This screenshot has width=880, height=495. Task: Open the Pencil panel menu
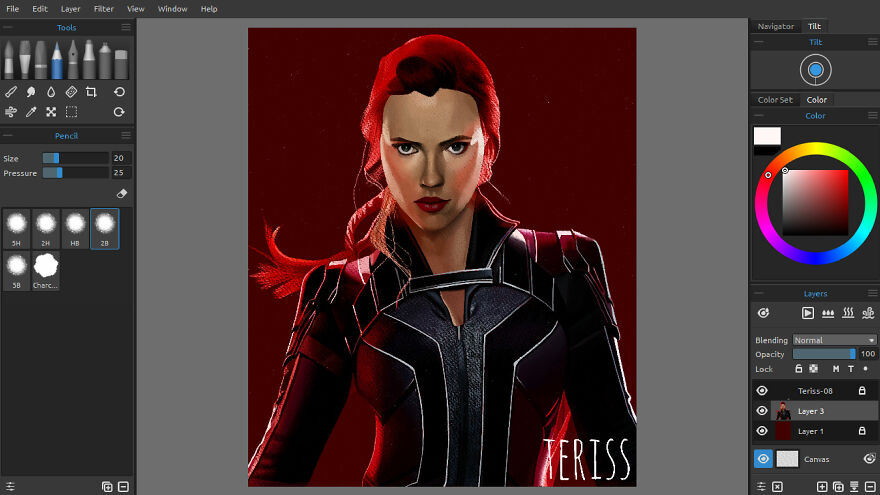(126, 135)
